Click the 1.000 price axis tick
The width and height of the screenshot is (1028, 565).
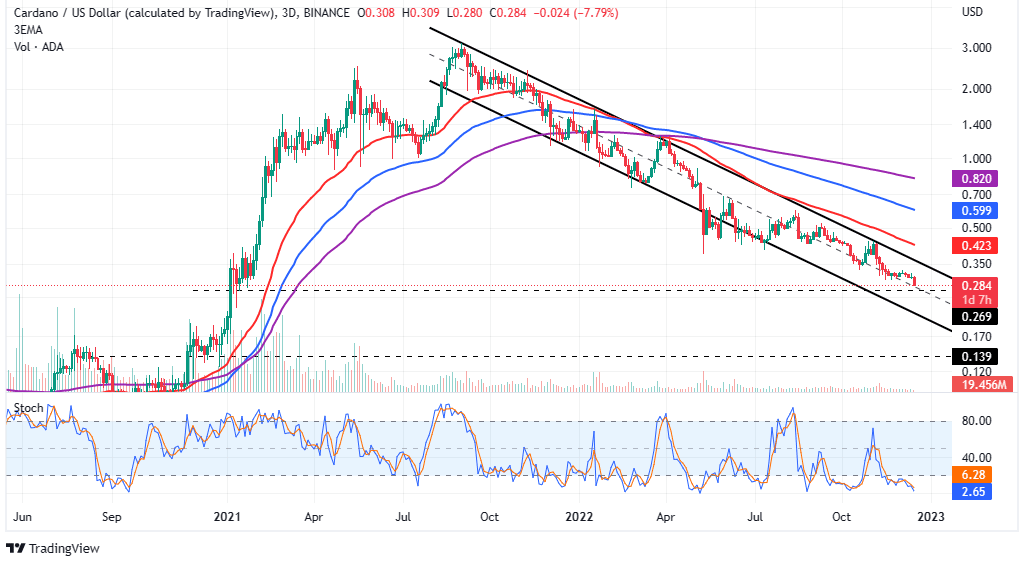coord(976,159)
